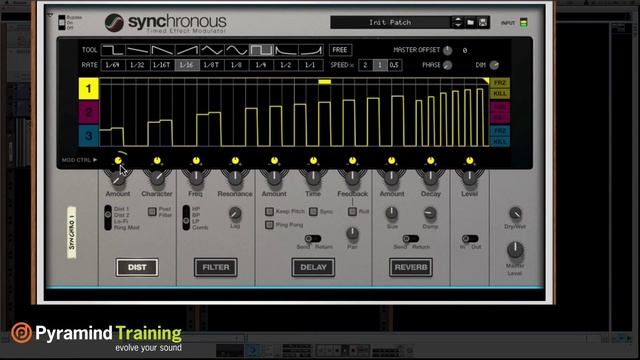Set rate to 1/8T
This screenshot has height=360, width=640.
click(x=212, y=65)
